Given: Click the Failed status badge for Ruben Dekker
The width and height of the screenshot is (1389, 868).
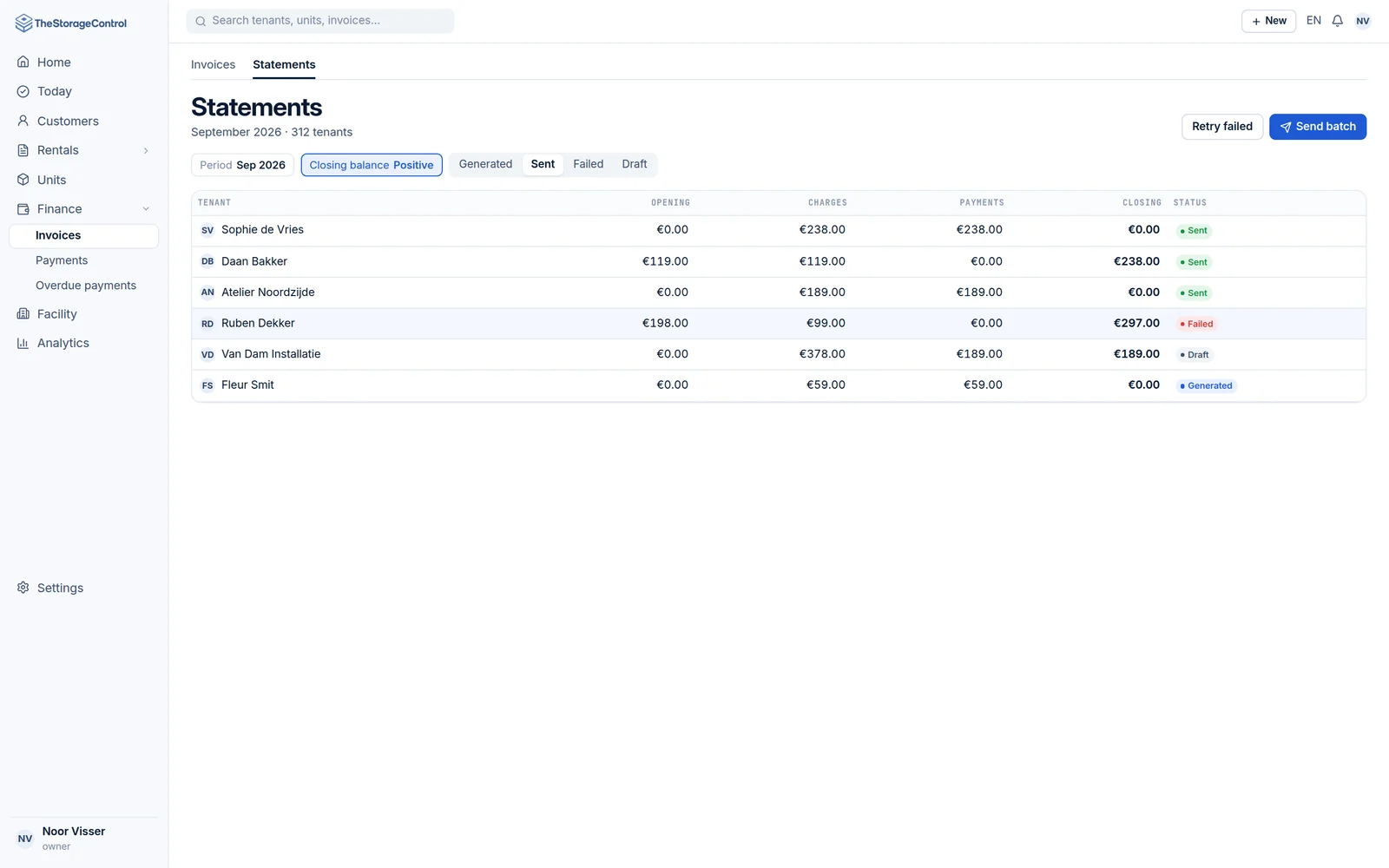Looking at the screenshot, I should (x=1196, y=324).
